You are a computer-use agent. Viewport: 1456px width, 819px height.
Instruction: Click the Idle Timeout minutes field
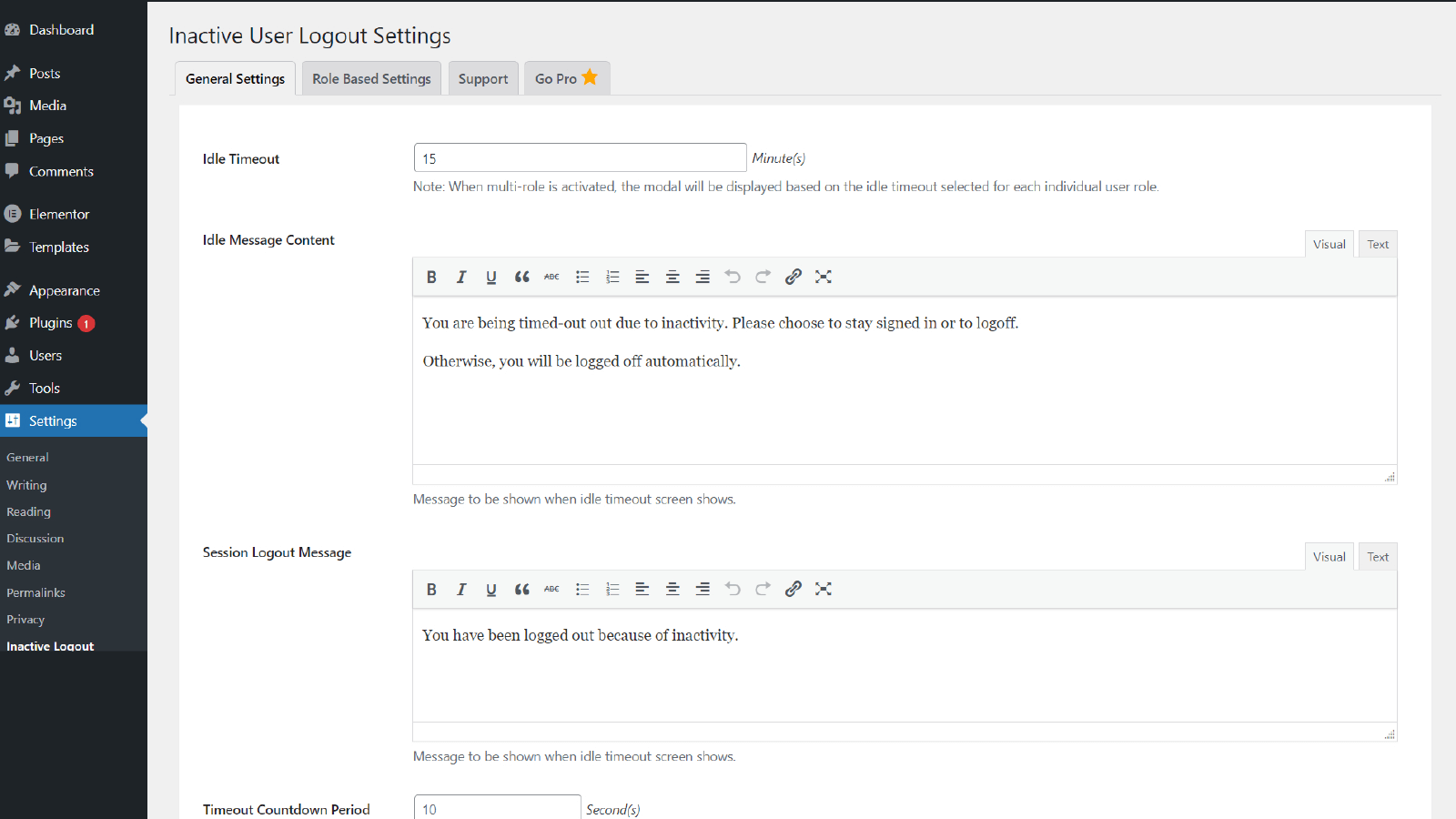pyautogui.click(x=580, y=158)
